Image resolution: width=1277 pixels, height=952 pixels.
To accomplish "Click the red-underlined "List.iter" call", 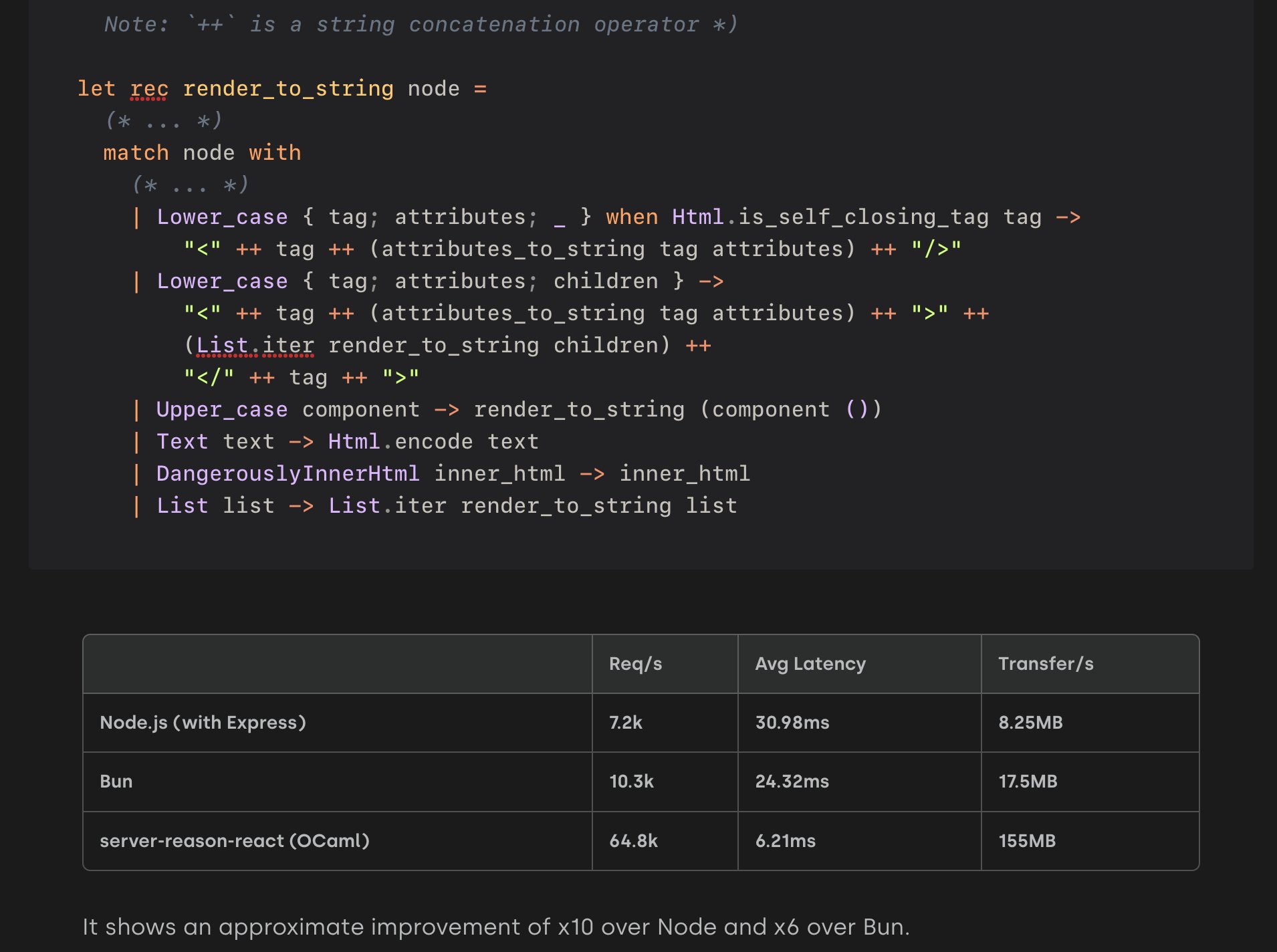I will coord(255,345).
